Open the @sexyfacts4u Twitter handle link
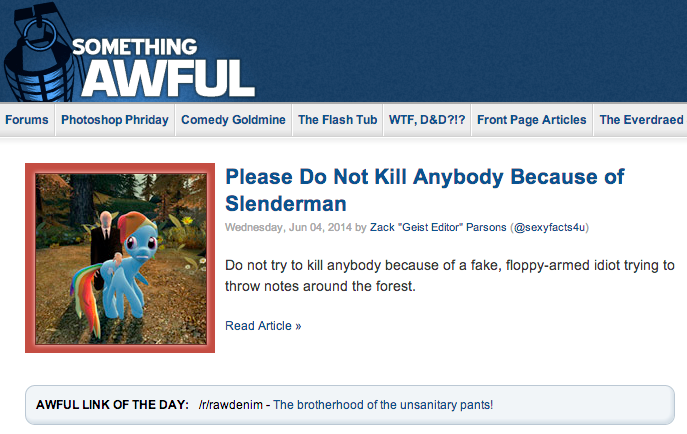Viewport: 687px width, 434px height. click(549, 227)
